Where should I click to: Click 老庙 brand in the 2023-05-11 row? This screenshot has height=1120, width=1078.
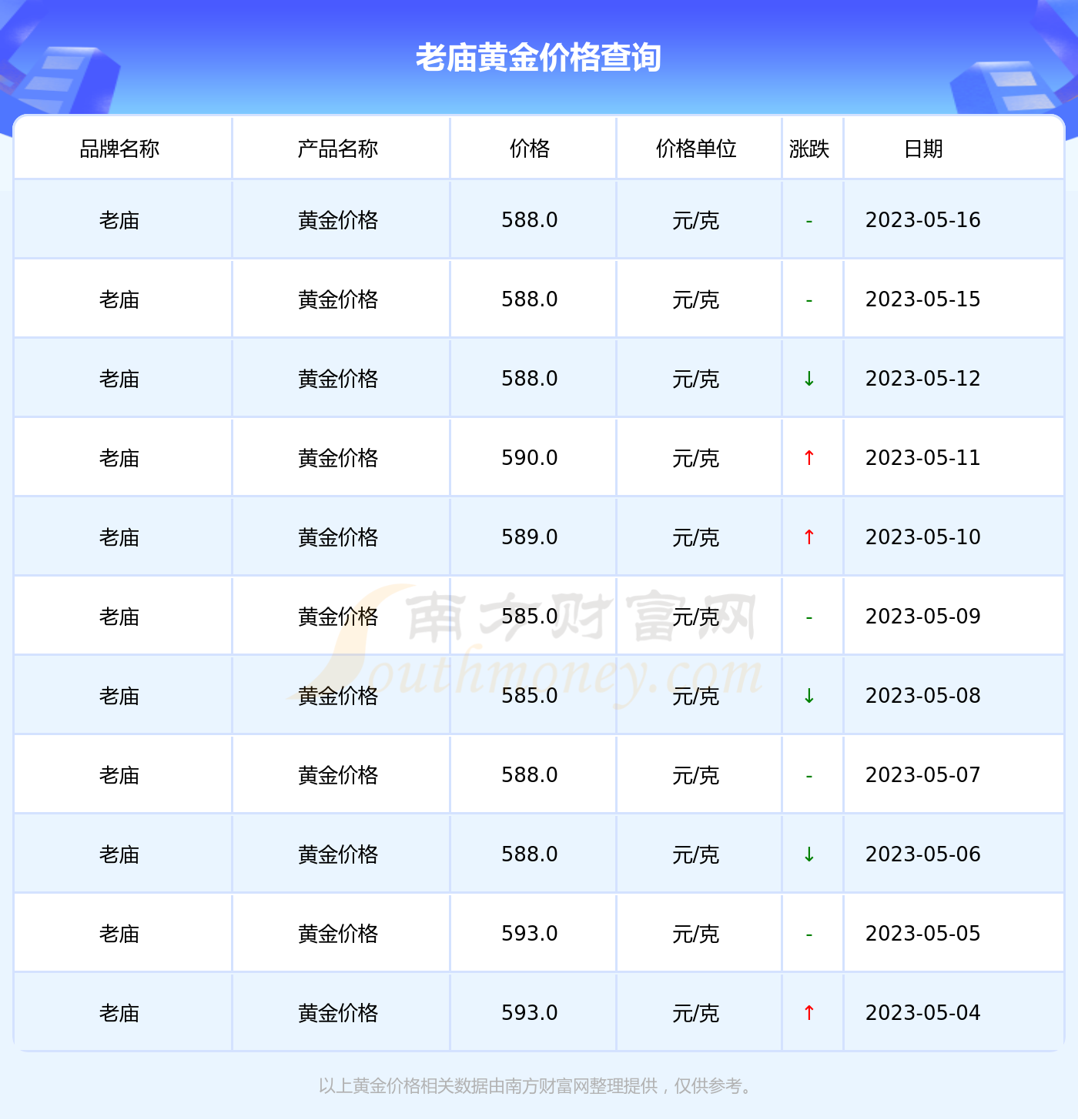coord(119,459)
